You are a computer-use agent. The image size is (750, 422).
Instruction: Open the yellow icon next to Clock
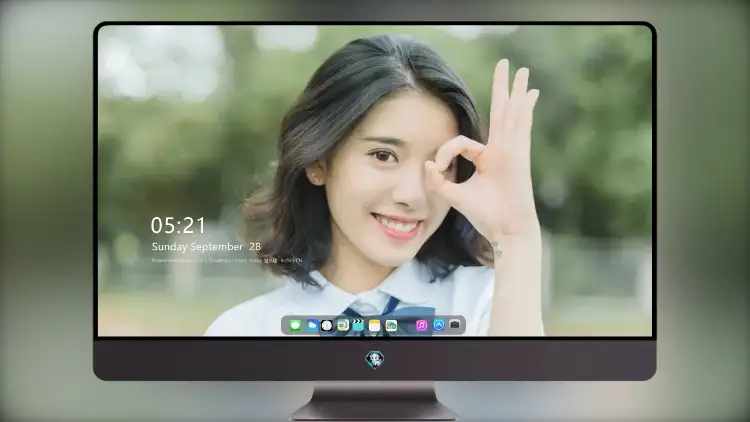tap(343, 326)
